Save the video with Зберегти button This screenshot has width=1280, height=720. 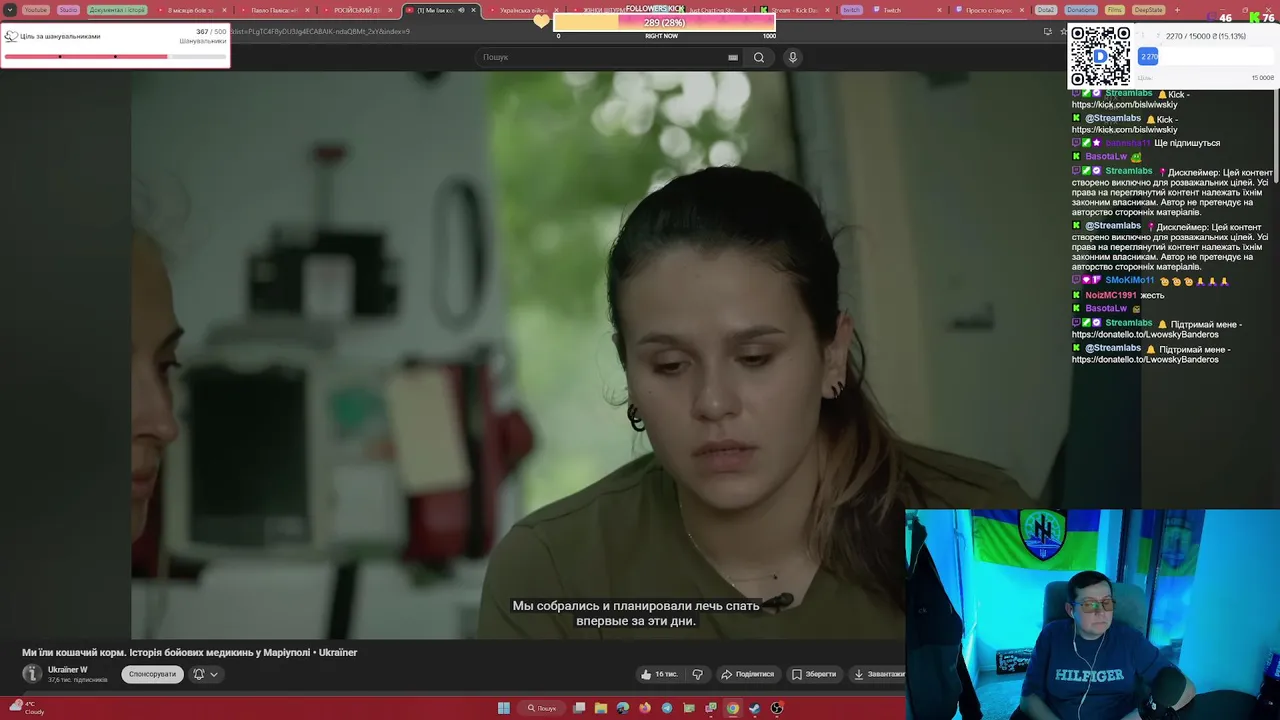[x=814, y=674]
